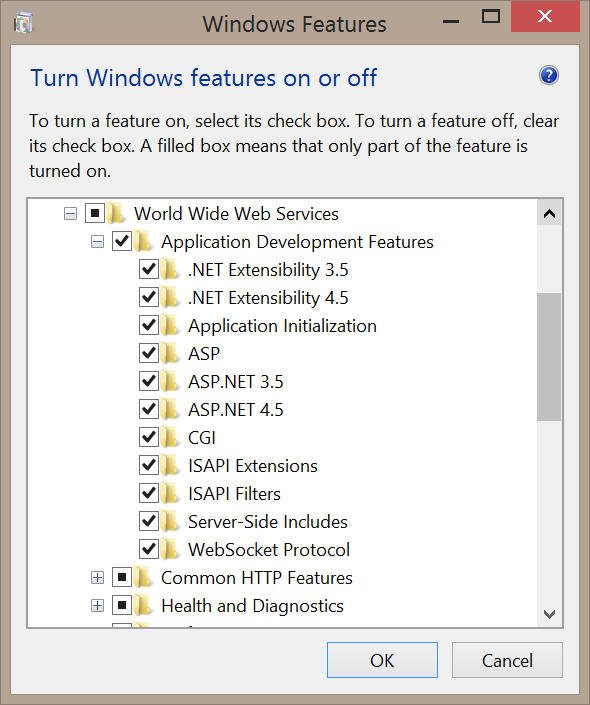Dismiss the dialog with Cancel
The height and width of the screenshot is (705, 590).
point(507,660)
